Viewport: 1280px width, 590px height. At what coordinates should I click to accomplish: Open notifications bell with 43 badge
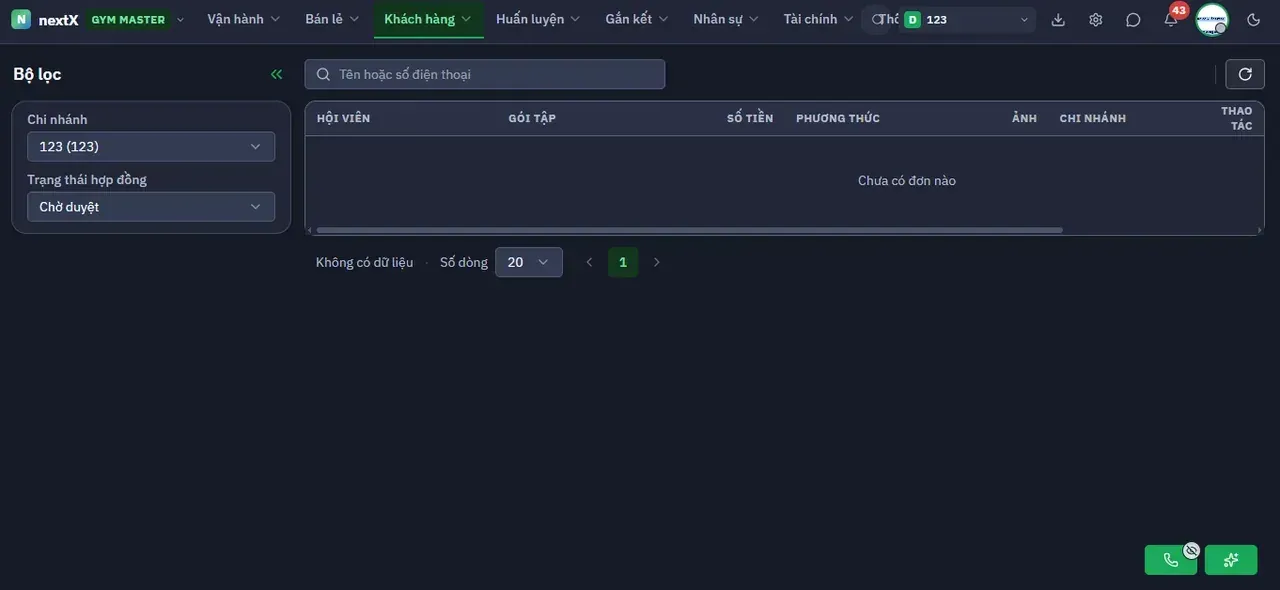click(1171, 19)
